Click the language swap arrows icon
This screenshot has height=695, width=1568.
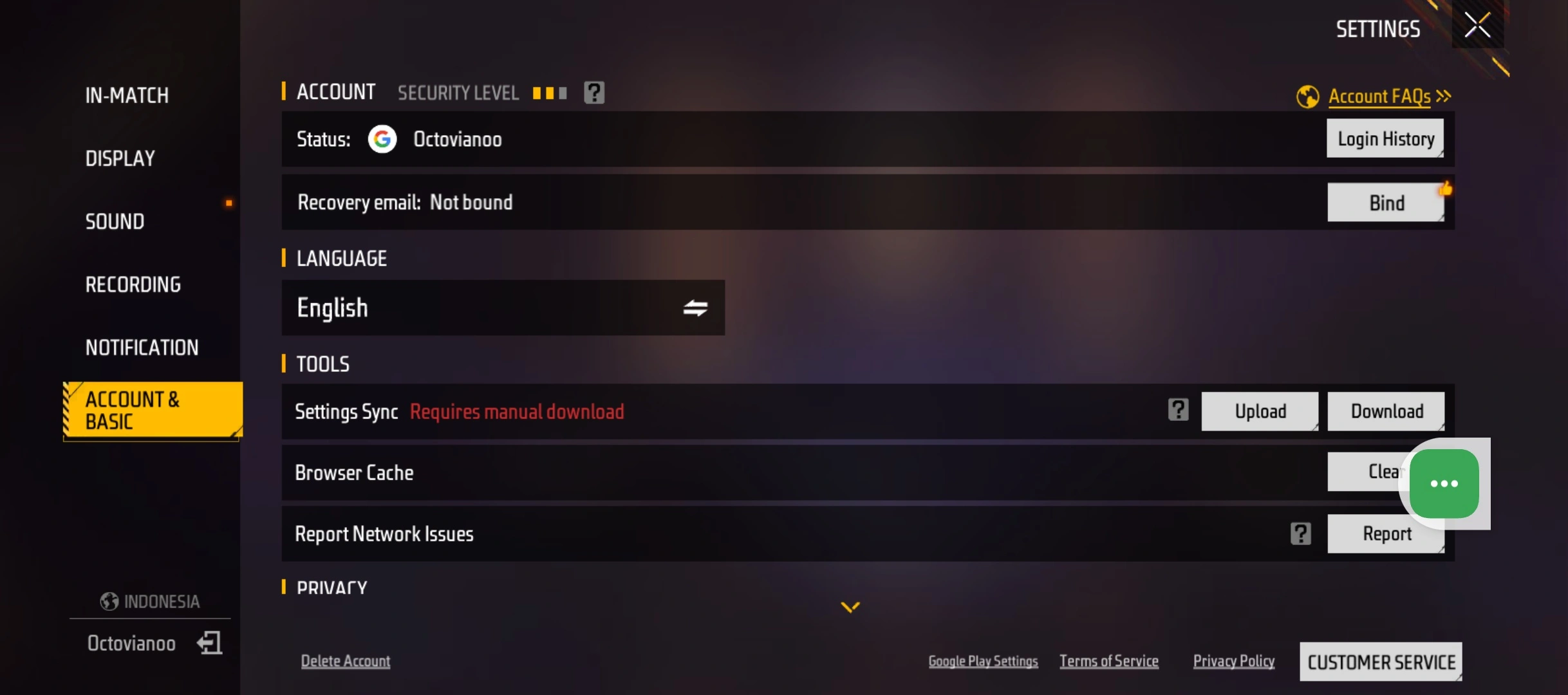[695, 308]
